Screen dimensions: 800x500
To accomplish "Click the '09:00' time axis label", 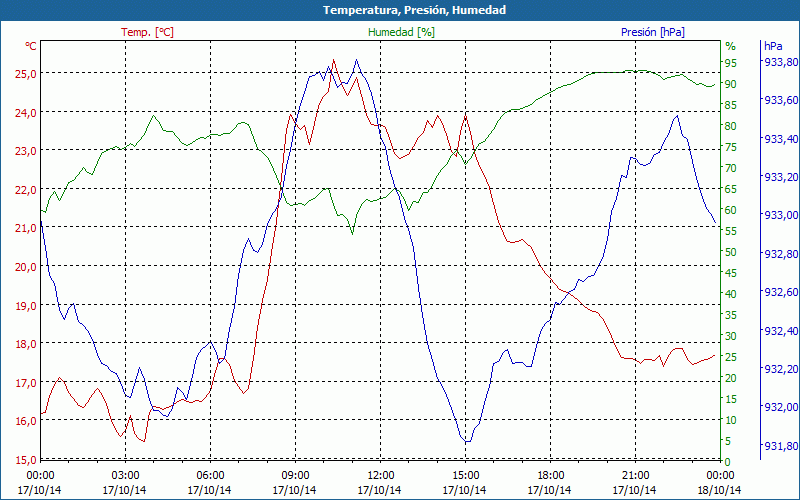I will pos(295,476).
